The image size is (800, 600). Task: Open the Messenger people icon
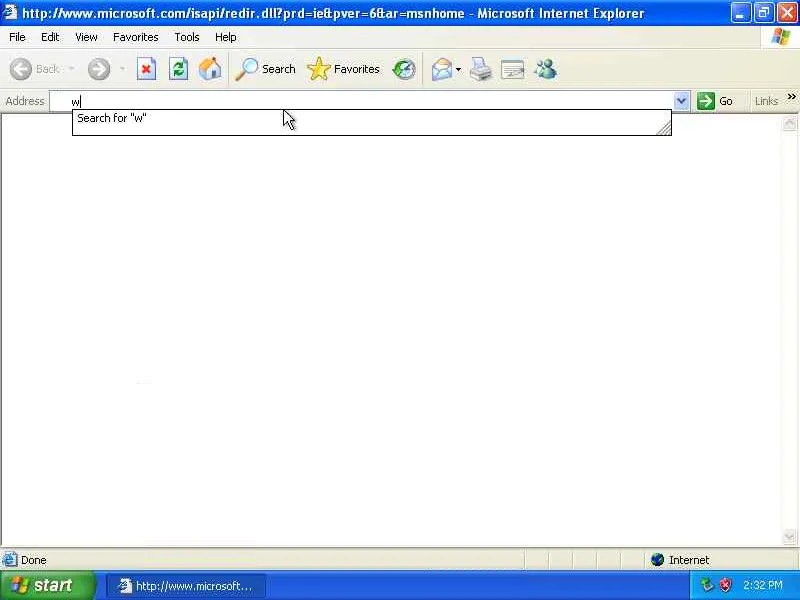tap(545, 69)
